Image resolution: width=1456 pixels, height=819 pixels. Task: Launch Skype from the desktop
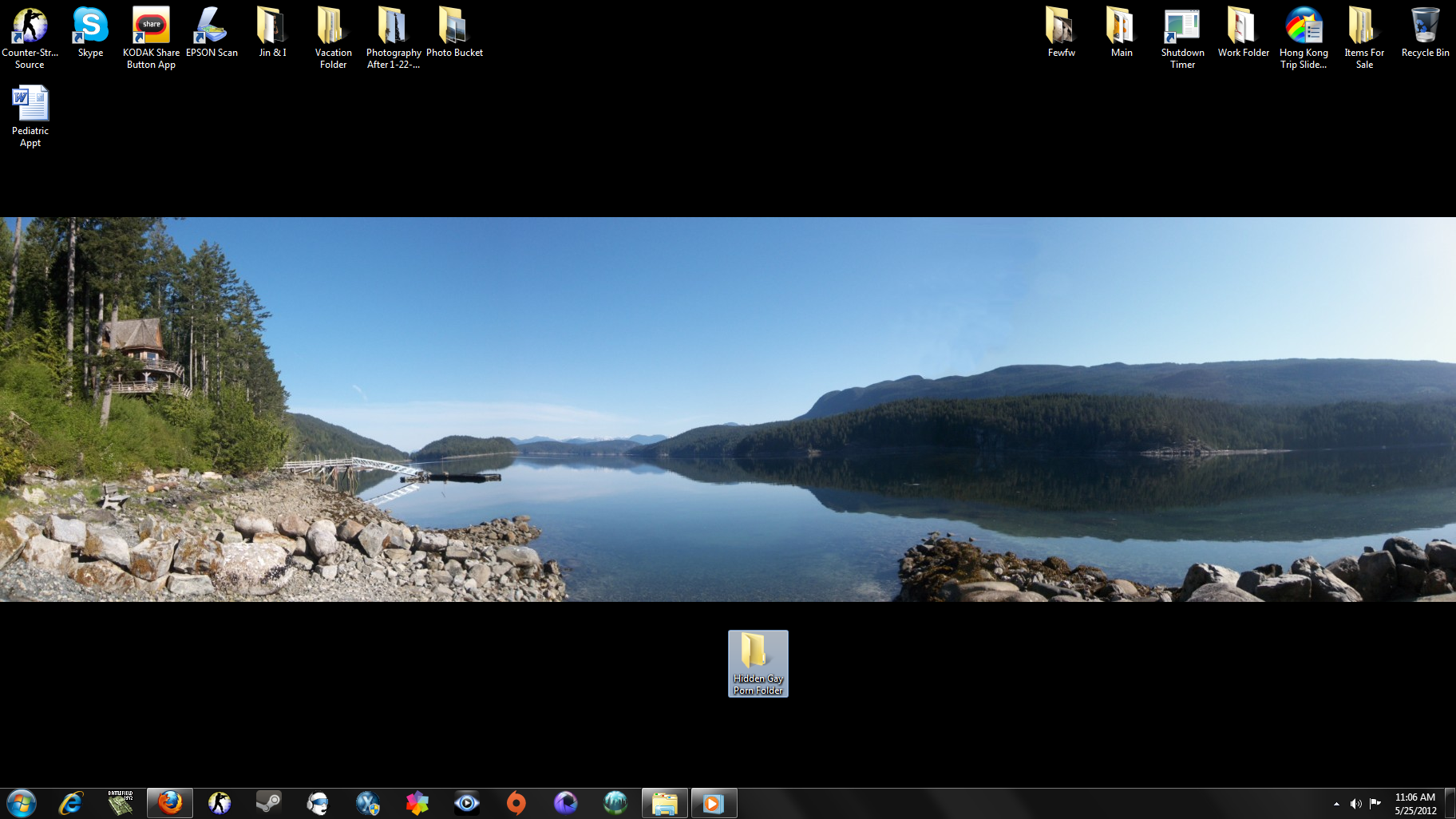tap(90, 33)
